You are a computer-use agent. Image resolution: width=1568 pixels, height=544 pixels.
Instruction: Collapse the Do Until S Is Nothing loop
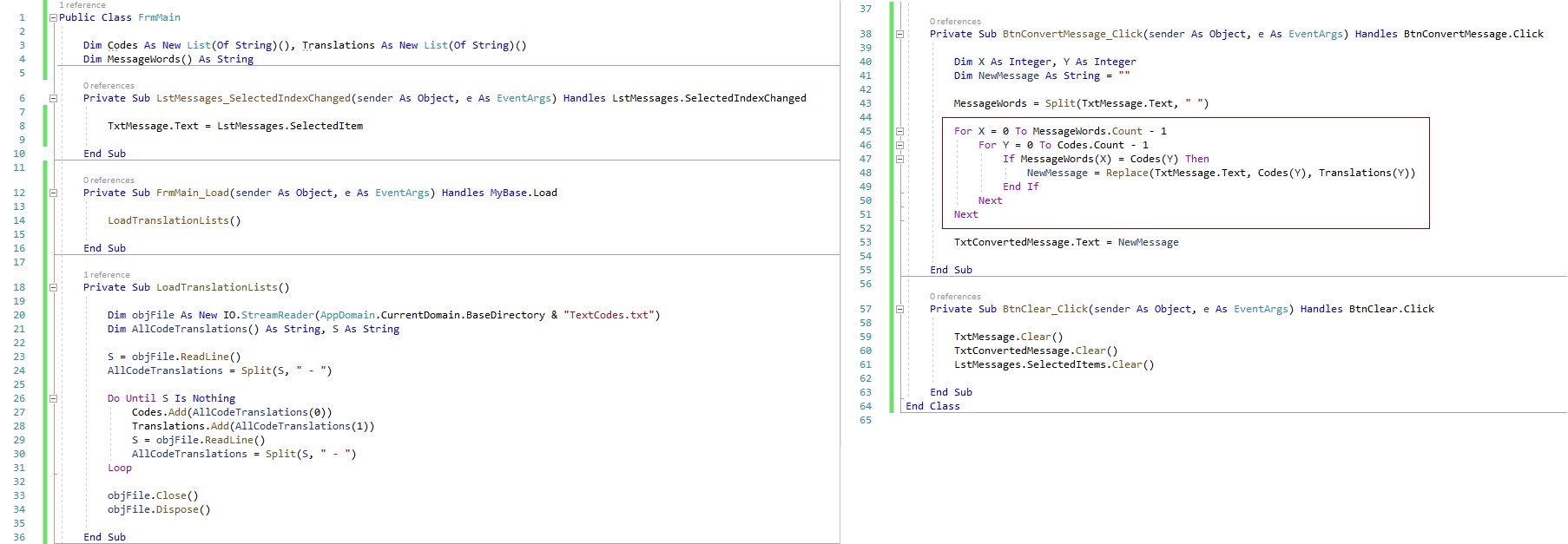coord(53,398)
